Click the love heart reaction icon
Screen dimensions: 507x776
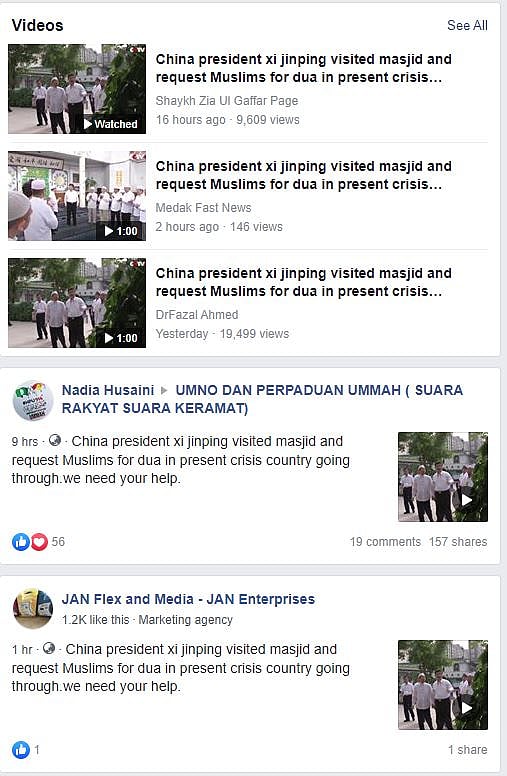(x=40, y=542)
